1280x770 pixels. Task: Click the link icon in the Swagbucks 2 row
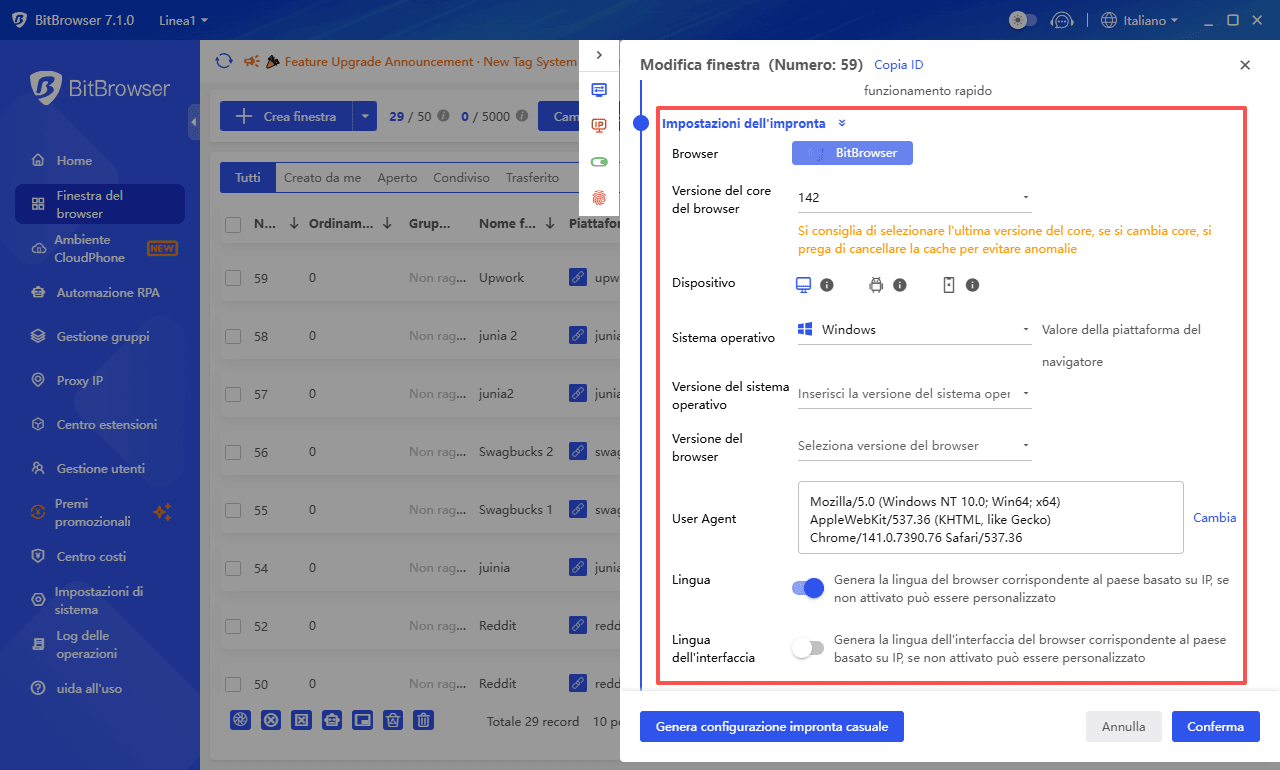pyautogui.click(x=578, y=452)
